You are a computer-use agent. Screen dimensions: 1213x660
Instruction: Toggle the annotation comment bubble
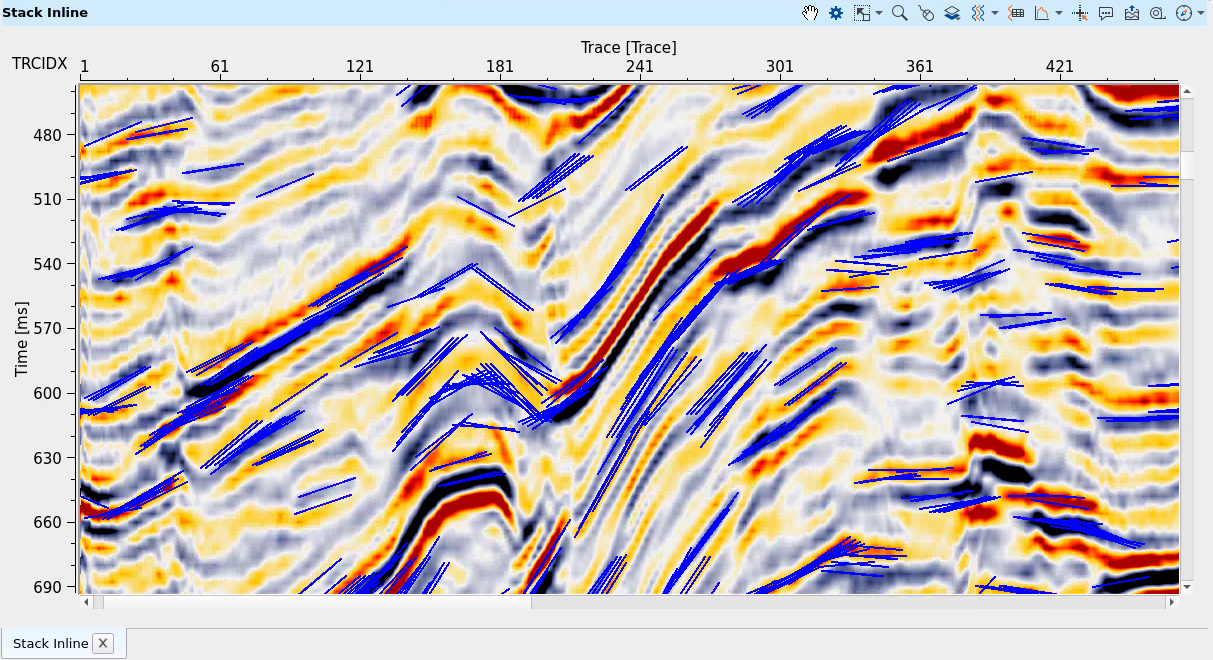(x=1106, y=13)
